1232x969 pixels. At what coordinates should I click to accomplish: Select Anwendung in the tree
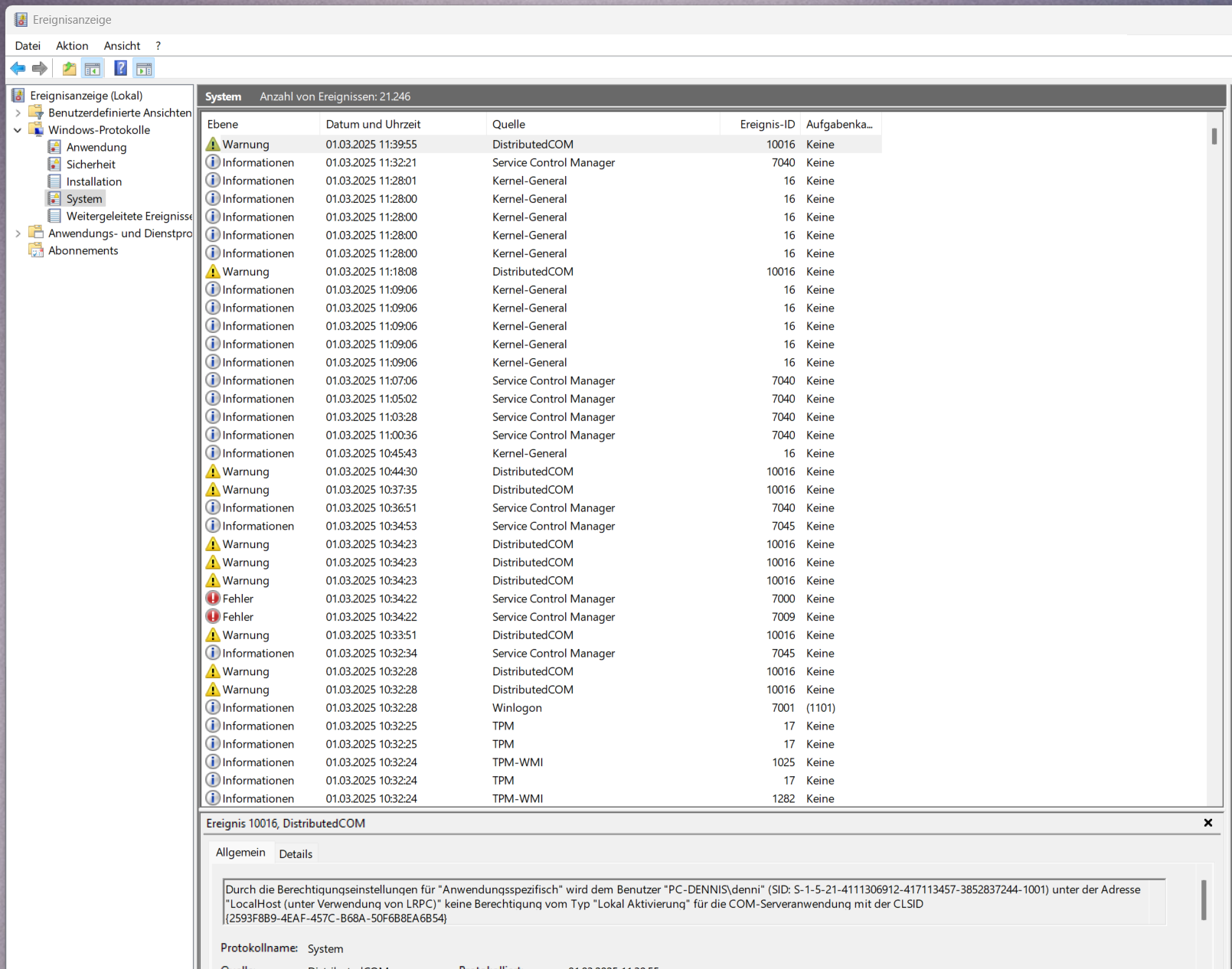tap(96, 147)
